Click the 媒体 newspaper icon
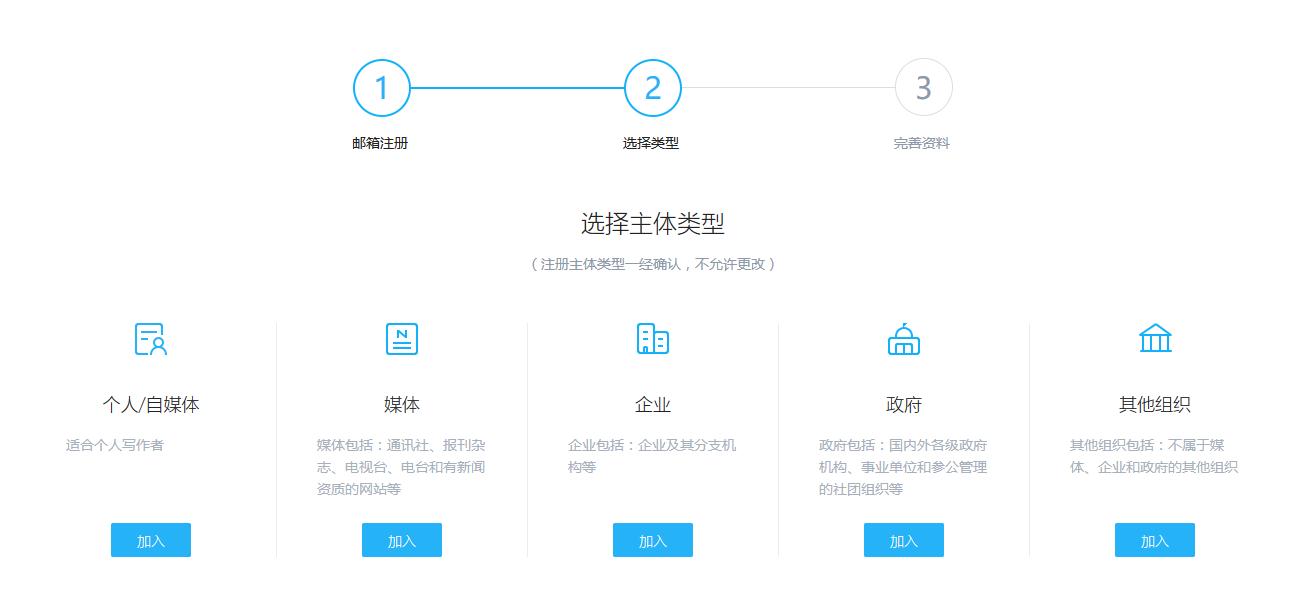 point(401,339)
